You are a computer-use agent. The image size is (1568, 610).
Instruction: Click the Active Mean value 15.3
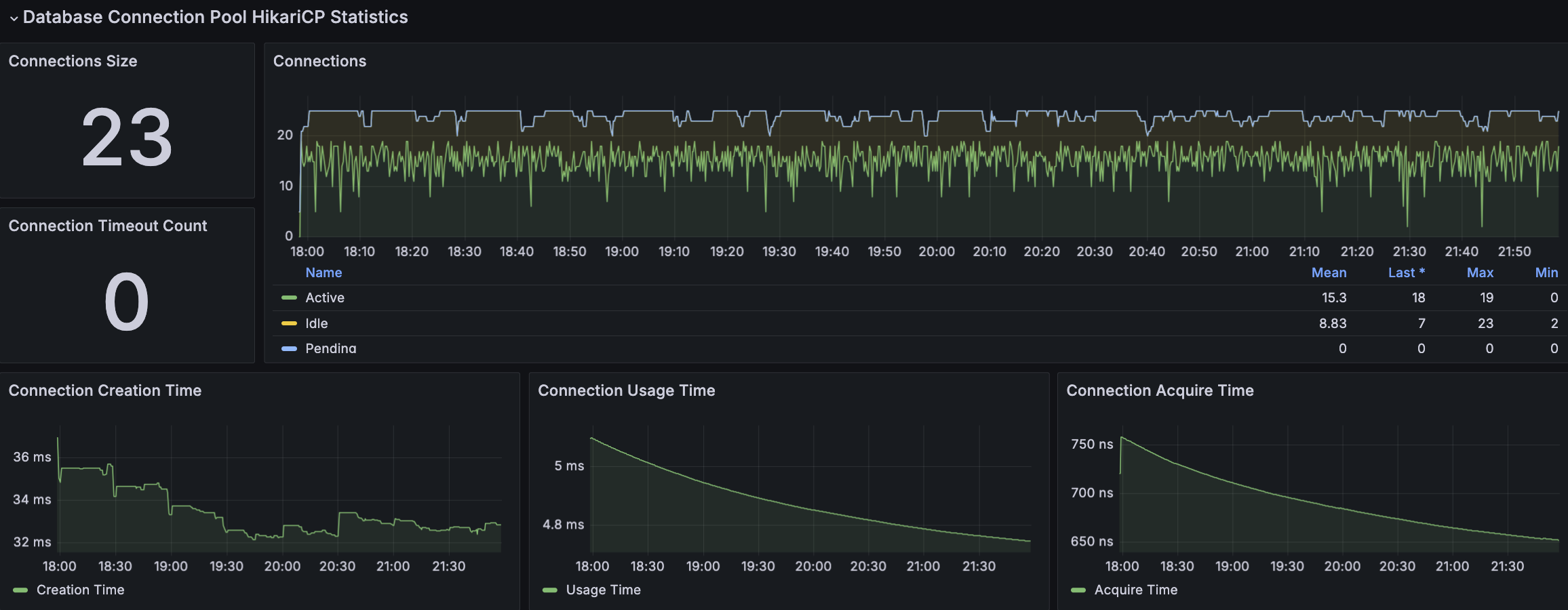(x=1334, y=298)
